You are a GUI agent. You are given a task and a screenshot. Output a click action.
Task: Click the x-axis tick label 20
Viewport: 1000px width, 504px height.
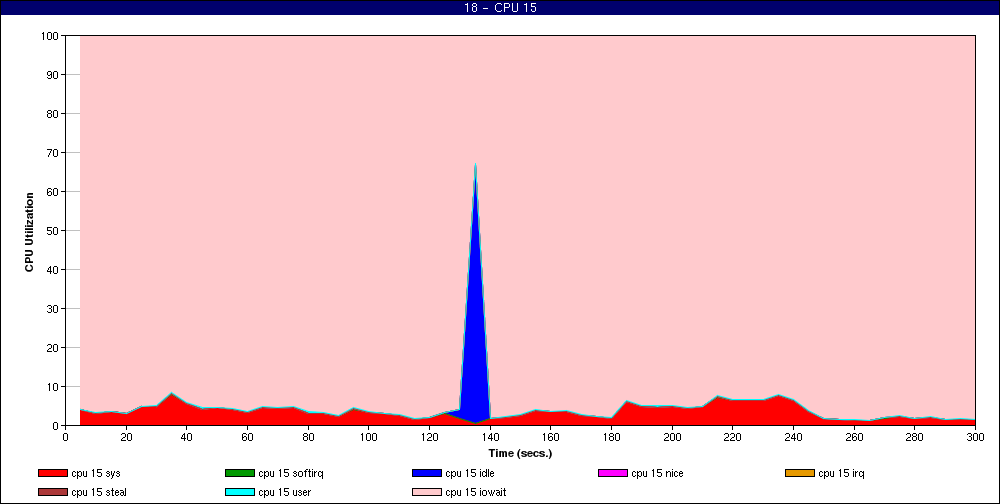pos(126,438)
